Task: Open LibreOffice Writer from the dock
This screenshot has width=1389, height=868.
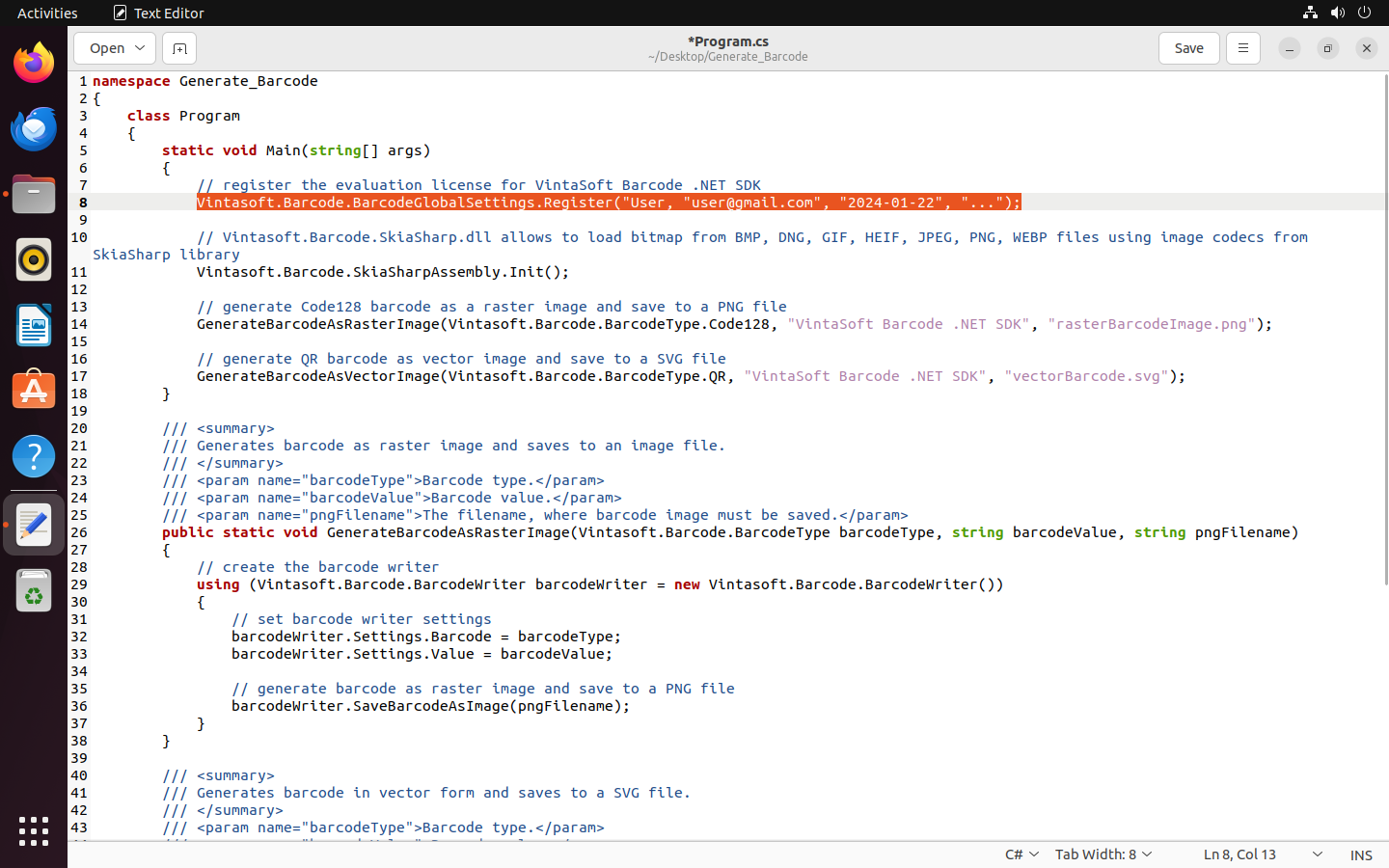Action: click(34, 326)
